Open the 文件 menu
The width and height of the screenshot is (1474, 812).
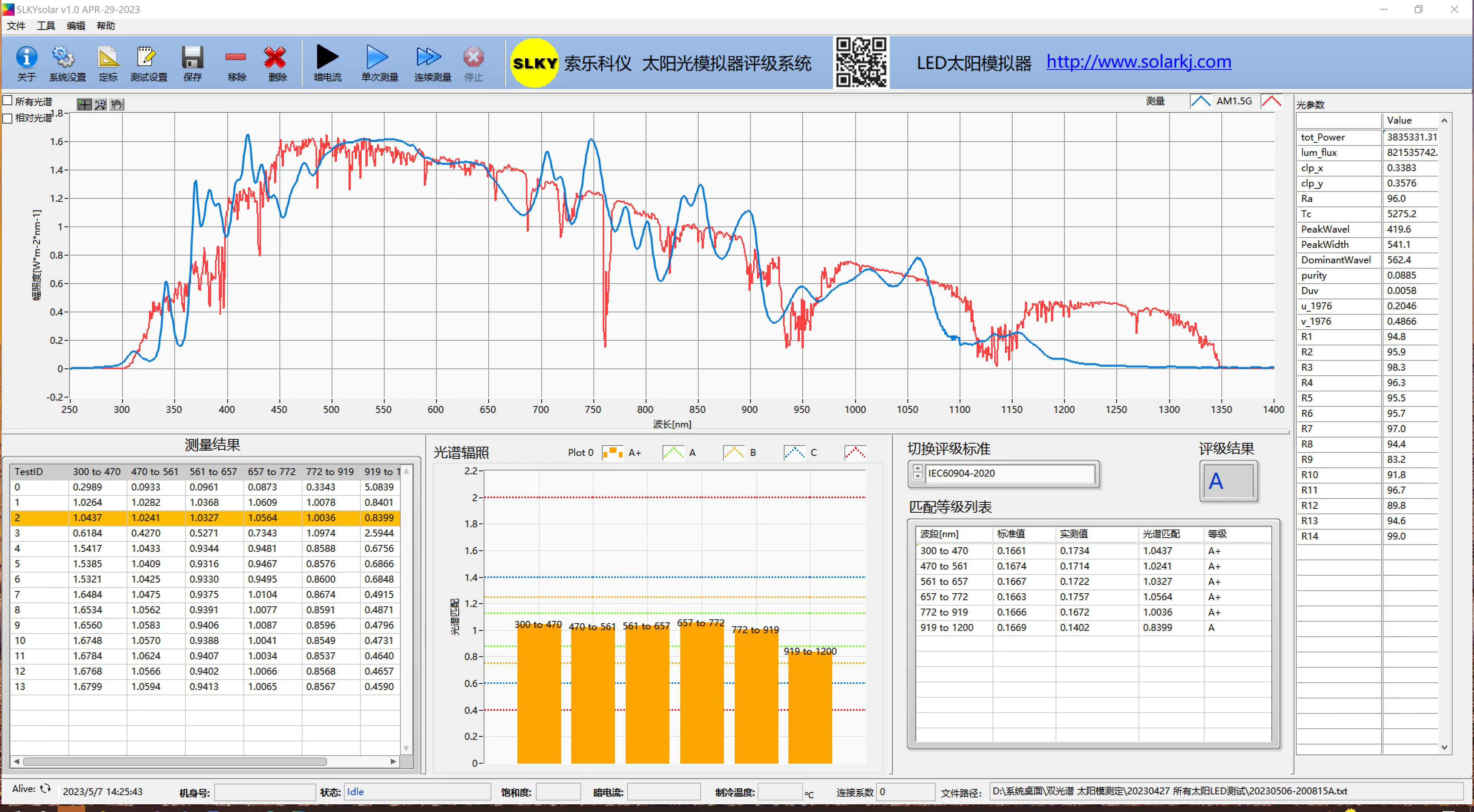click(15, 26)
